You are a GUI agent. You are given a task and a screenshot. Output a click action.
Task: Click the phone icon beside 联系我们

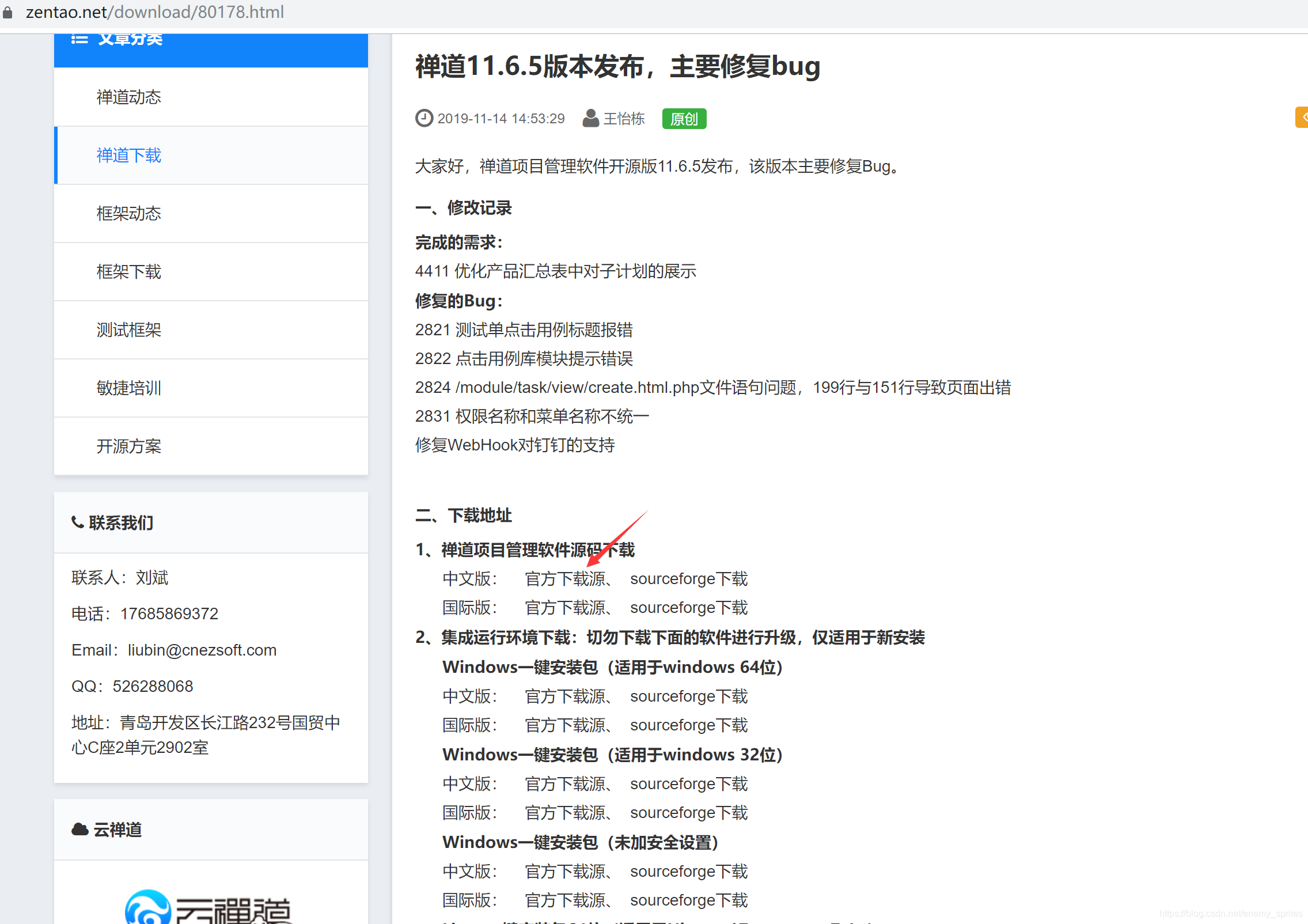click(x=78, y=522)
